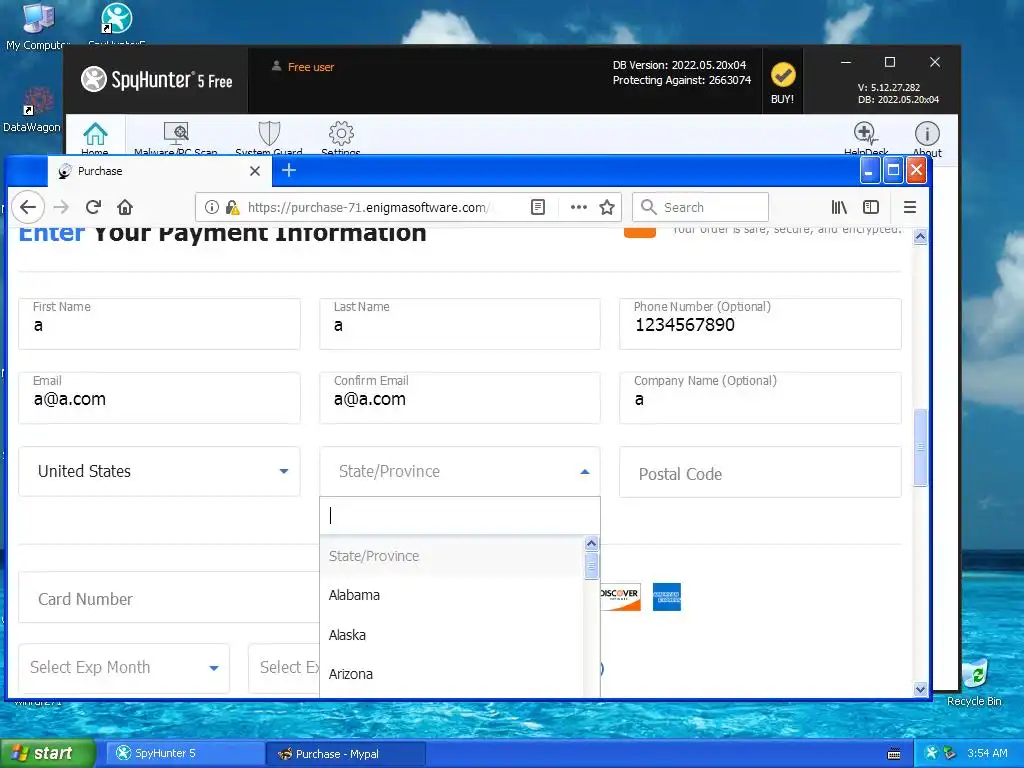Viewport: 1024px width, 768px height.
Task: Select State/Province placeholder option
Action: click(452, 556)
